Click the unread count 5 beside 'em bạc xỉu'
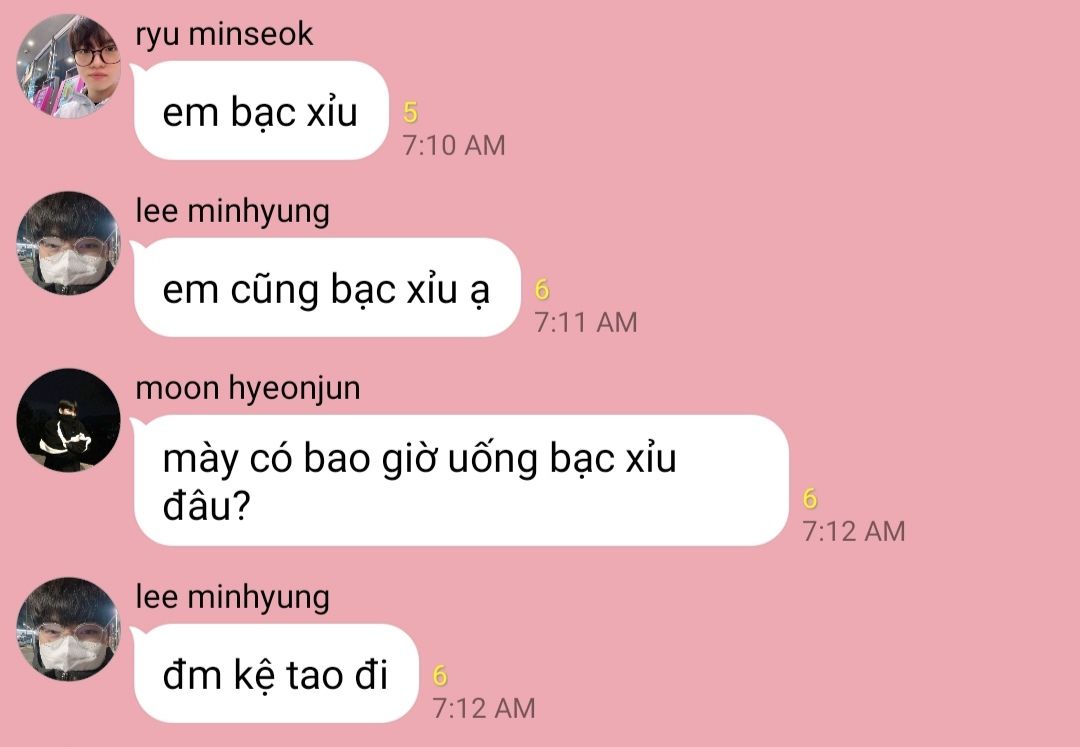 pyautogui.click(x=411, y=113)
